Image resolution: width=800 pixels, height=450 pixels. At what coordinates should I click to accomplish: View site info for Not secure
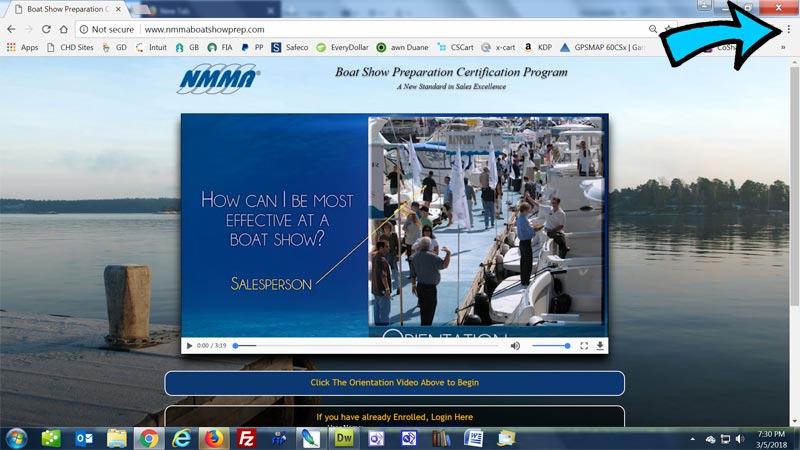107,30
